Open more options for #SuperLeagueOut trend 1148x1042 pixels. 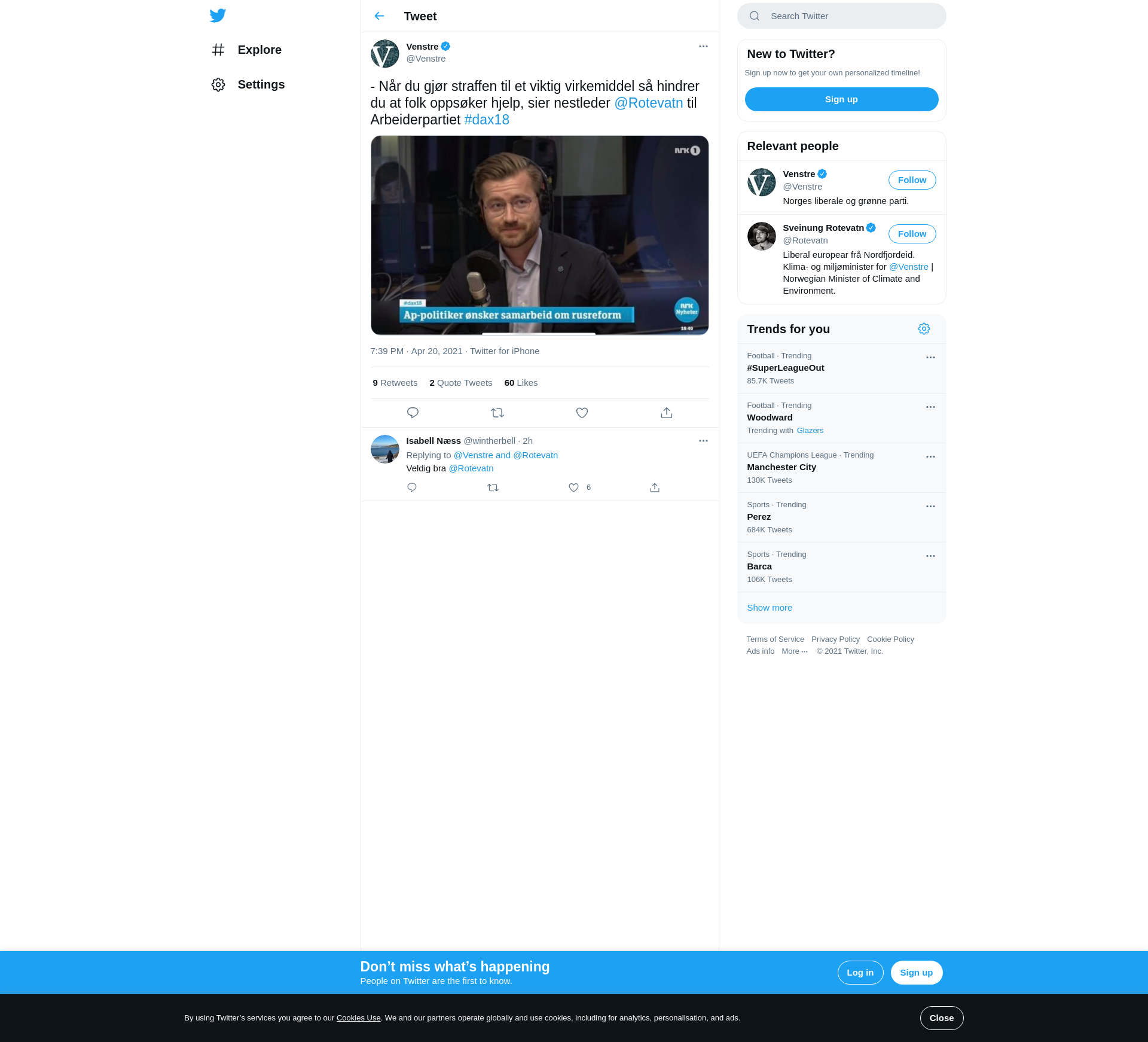[930, 357]
